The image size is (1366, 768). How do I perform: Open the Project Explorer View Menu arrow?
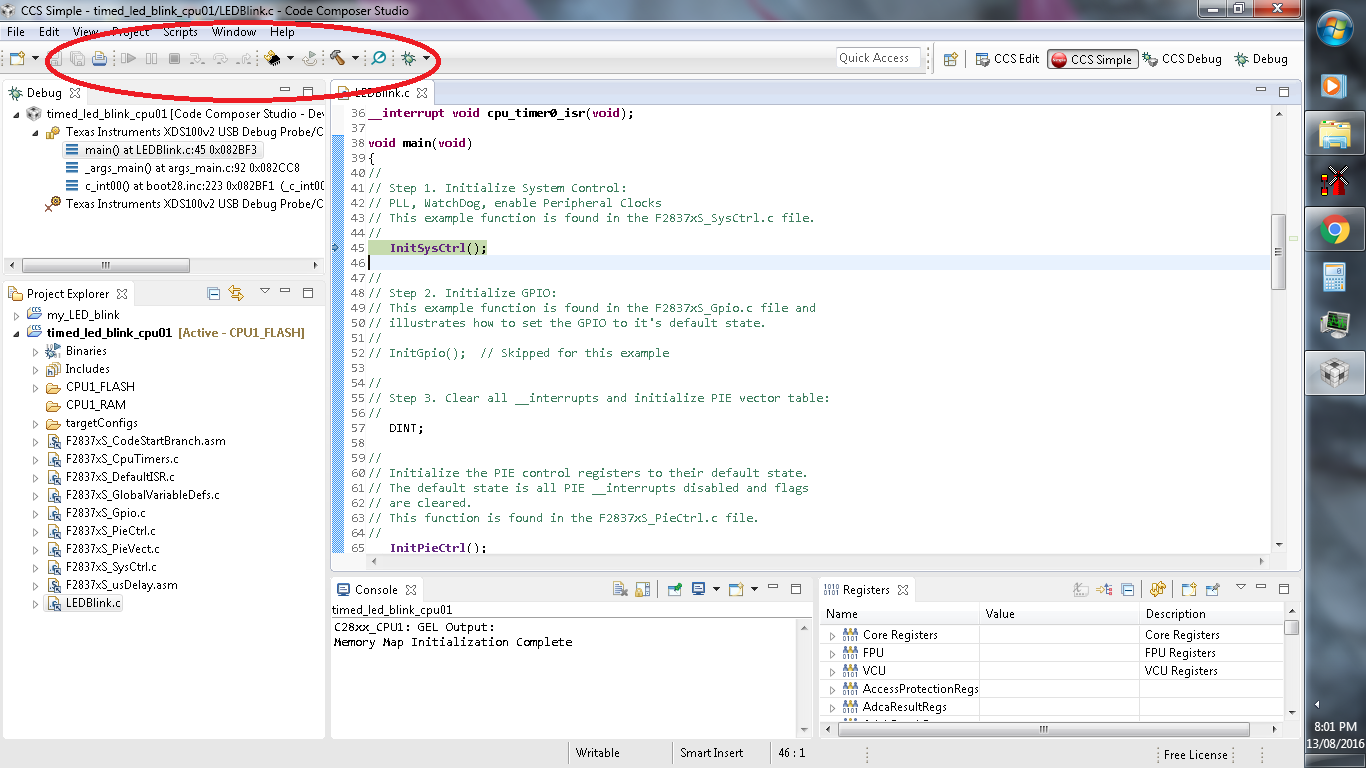pos(265,292)
